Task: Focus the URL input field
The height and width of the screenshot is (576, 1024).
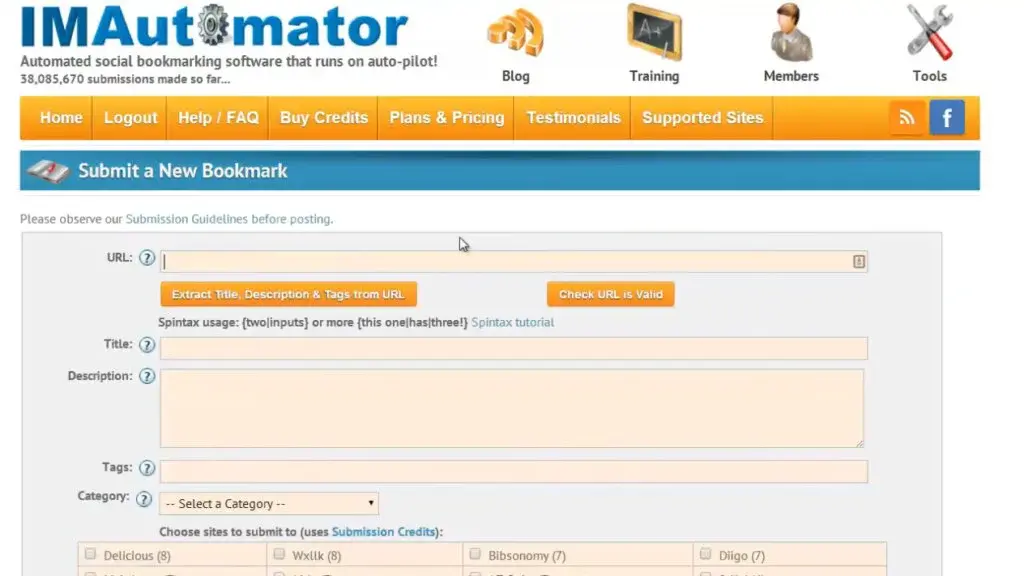Action: (514, 261)
